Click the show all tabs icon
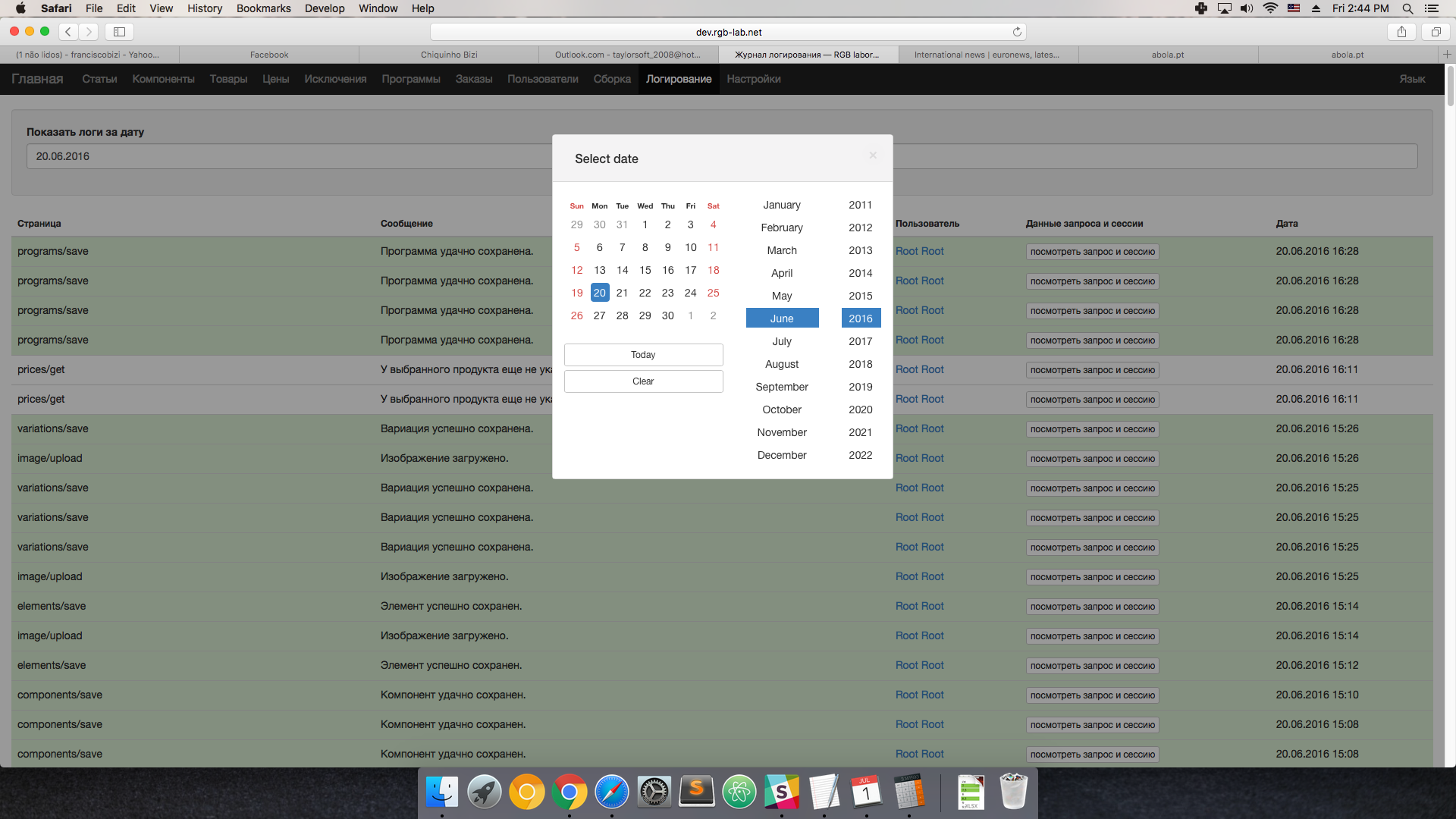1456x819 pixels. point(1436,32)
